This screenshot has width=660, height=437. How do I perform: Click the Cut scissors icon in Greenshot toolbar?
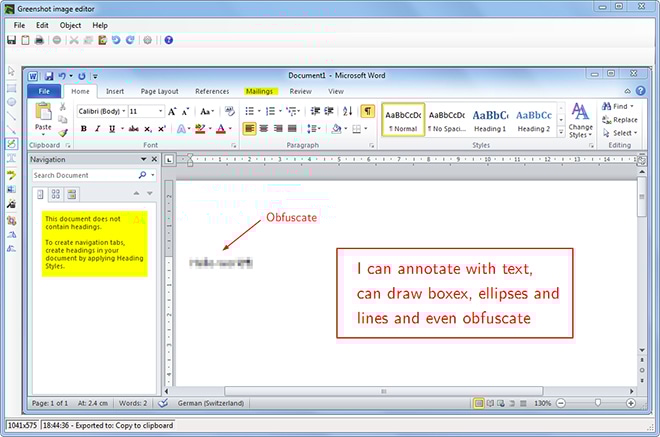click(74, 40)
